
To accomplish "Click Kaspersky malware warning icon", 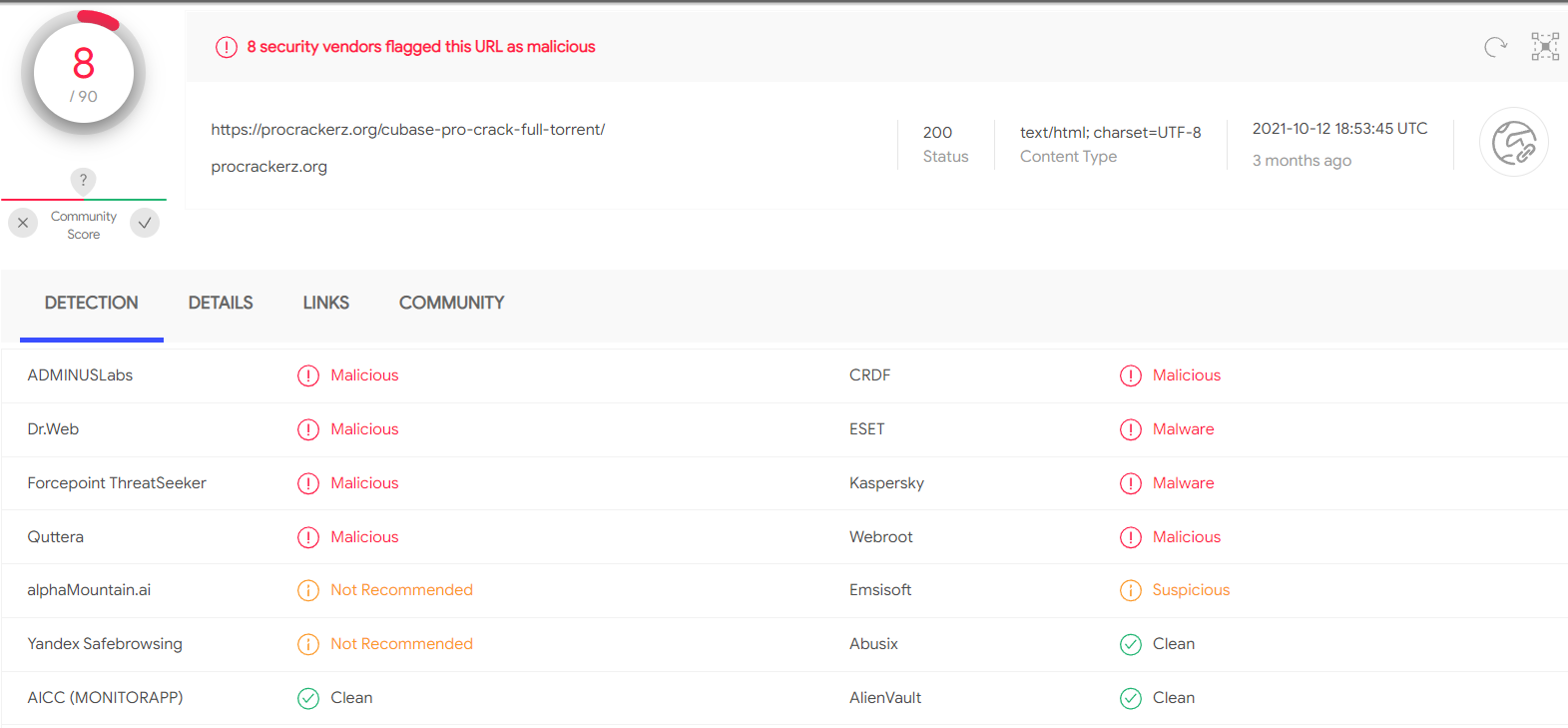I will [x=1130, y=483].
